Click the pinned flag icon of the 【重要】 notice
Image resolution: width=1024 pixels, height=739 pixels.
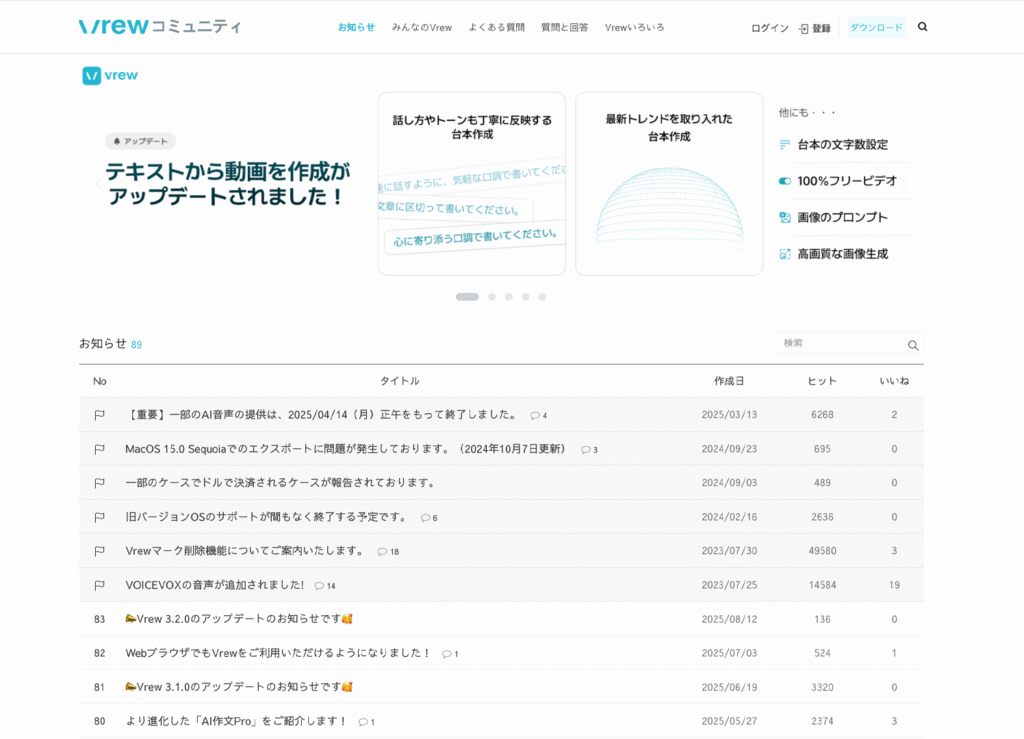point(99,415)
